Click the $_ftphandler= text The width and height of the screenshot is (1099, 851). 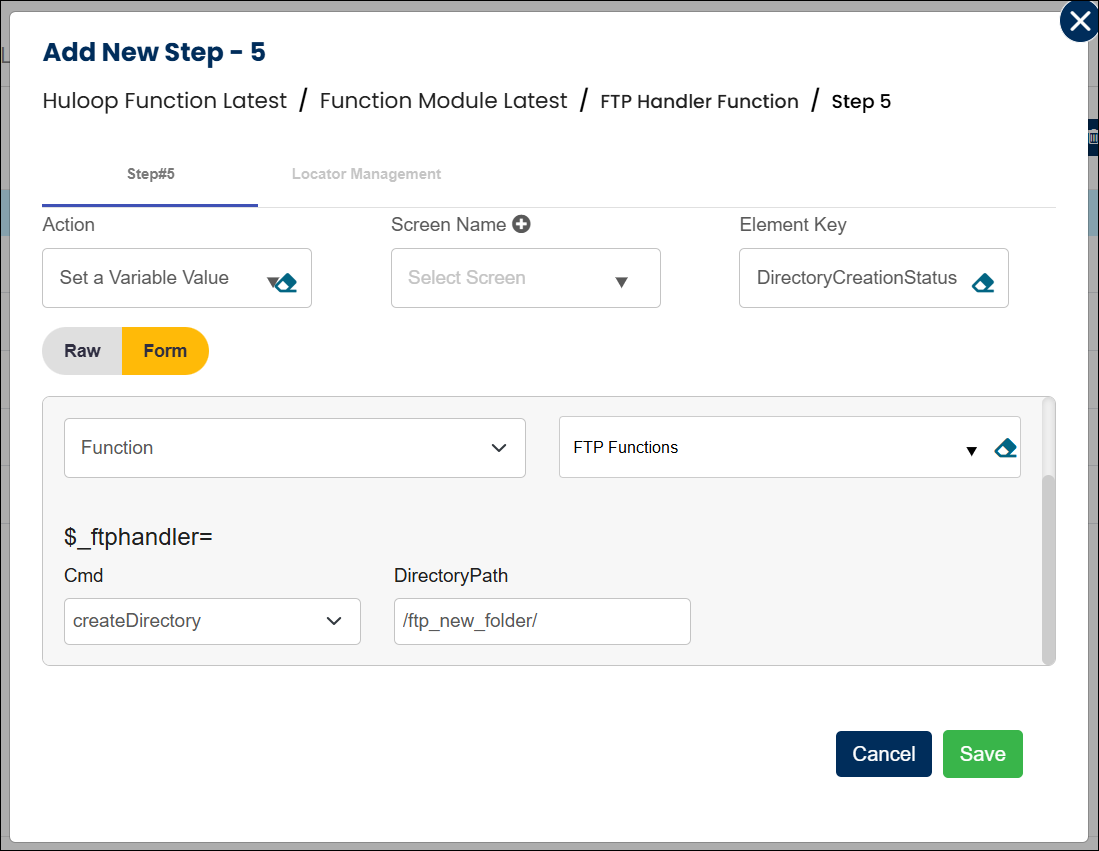[138, 537]
